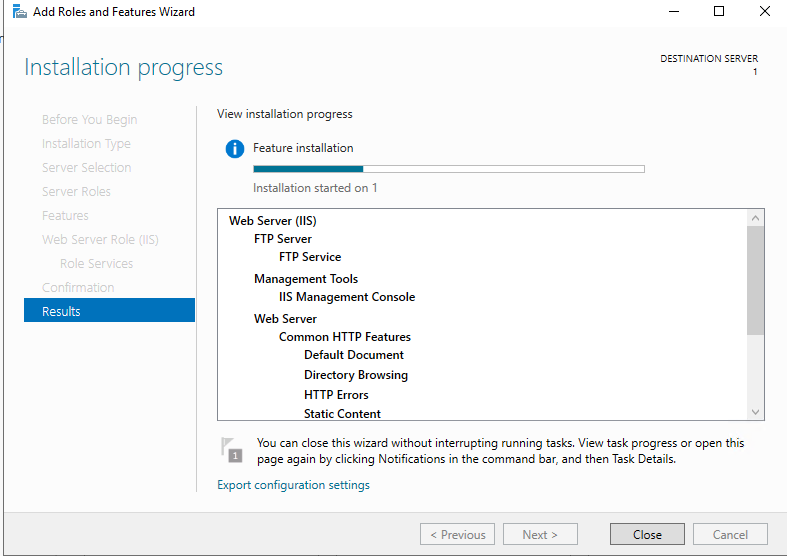This screenshot has width=787, height=556.
Task: Click the Cancel button
Action: click(x=730, y=534)
